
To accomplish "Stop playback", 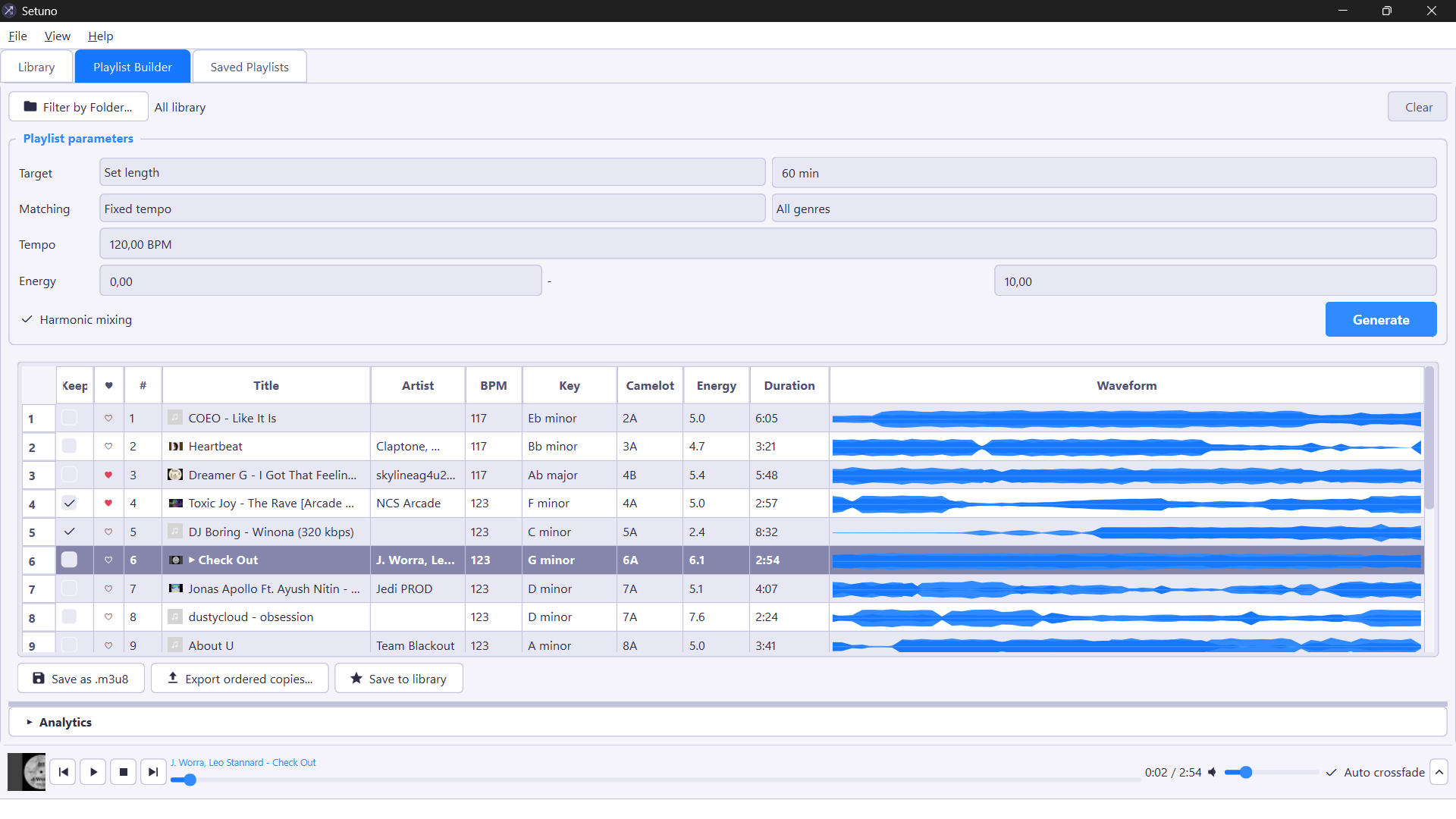I will point(123,772).
